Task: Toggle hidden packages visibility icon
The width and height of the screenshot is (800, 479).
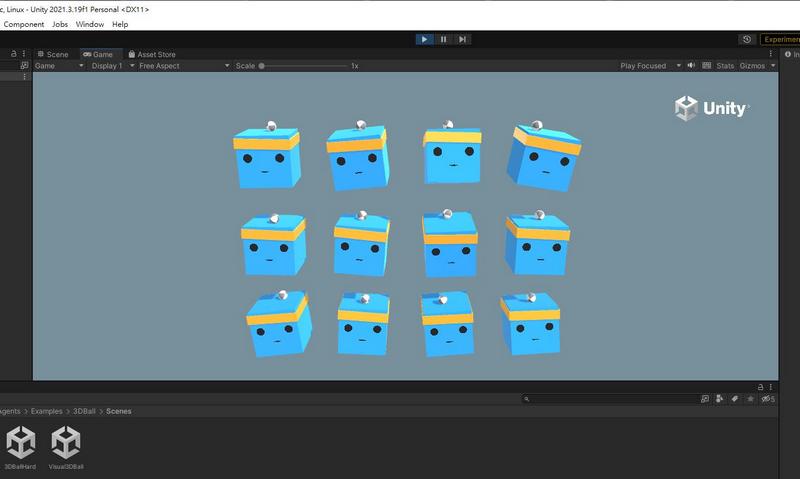Action: pyautogui.click(x=767, y=399)
